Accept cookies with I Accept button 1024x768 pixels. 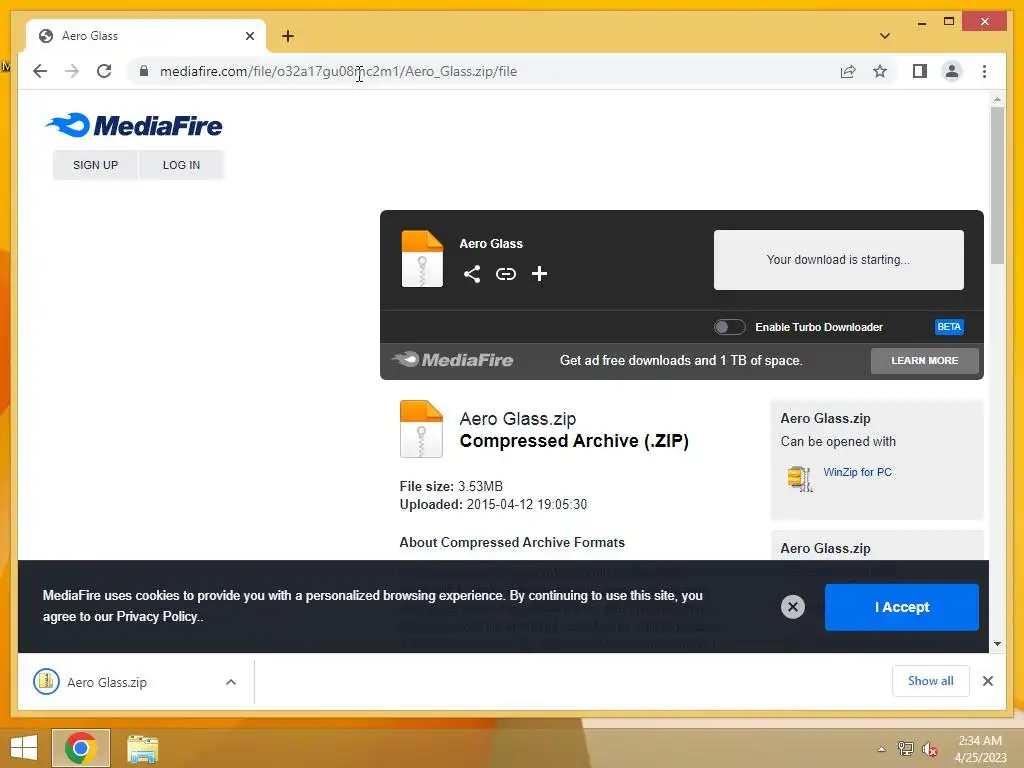point(901,607)
